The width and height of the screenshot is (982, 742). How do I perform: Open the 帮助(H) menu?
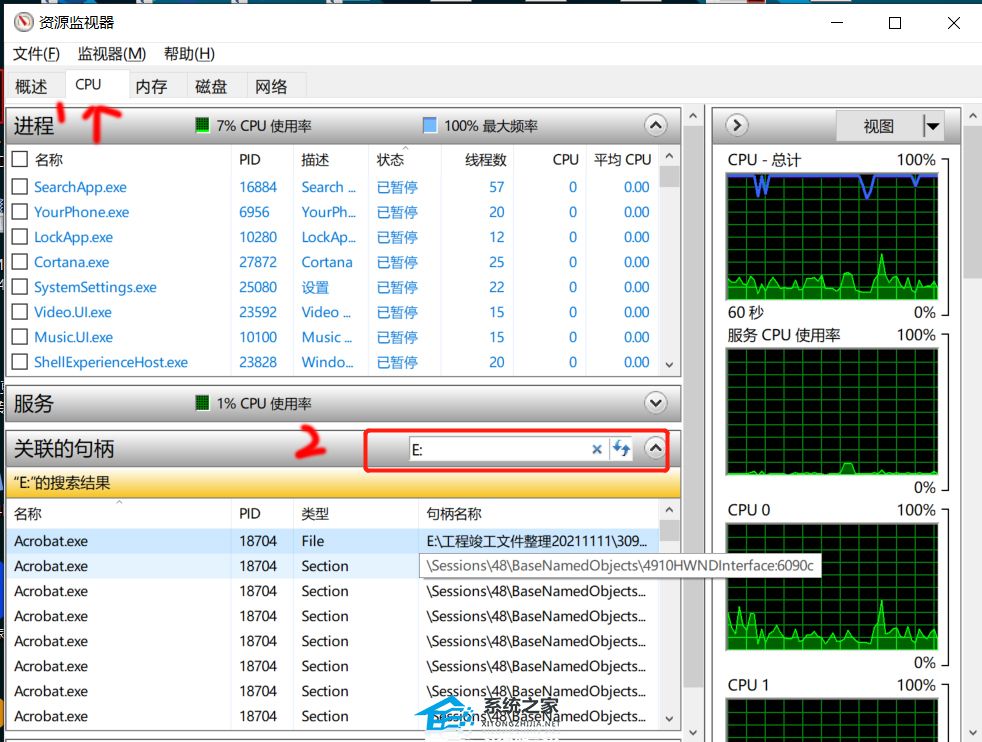click(x=189, y=54)
